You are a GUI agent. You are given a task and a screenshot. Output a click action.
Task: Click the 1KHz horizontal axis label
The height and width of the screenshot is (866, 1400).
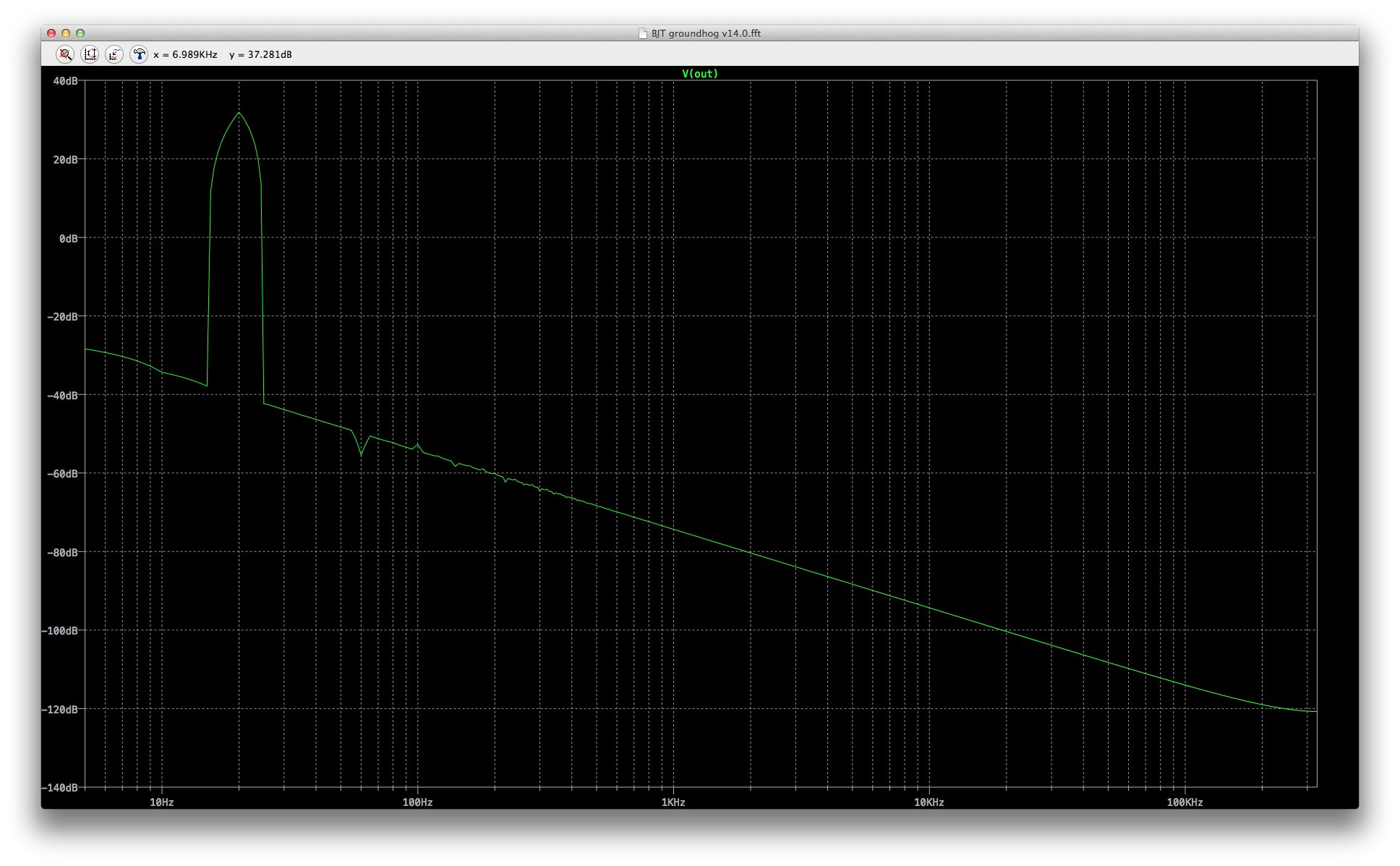point(673,802)
